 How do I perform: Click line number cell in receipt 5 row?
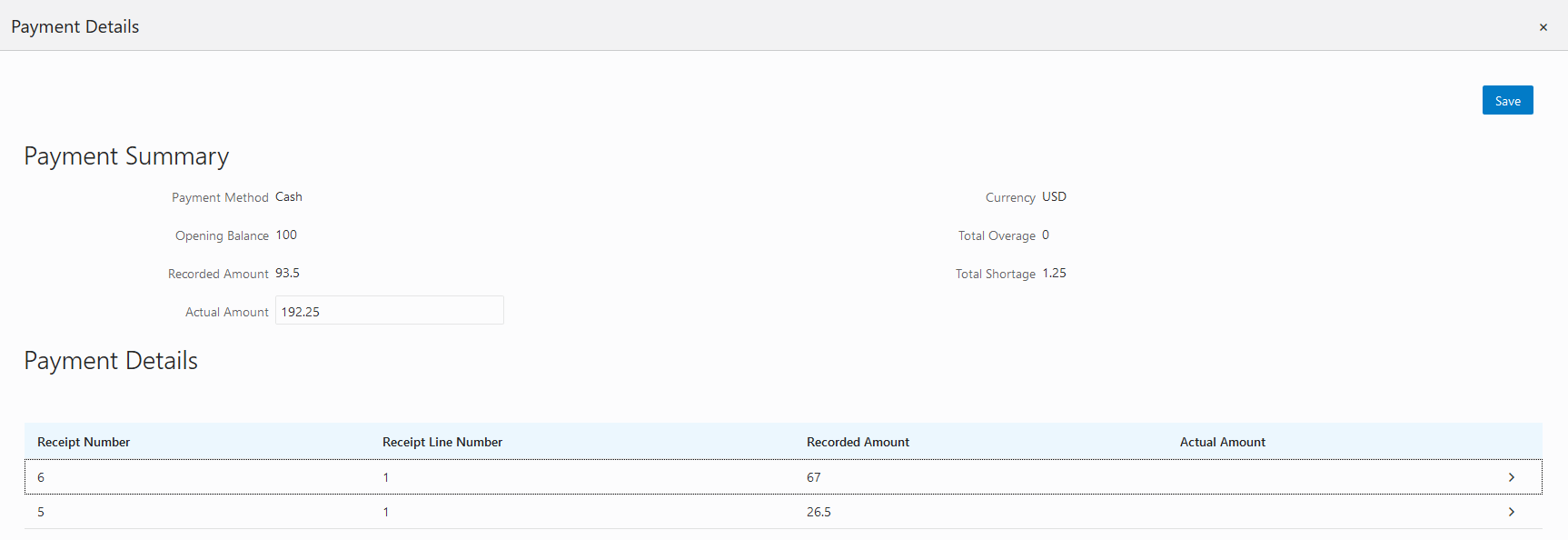385,512
